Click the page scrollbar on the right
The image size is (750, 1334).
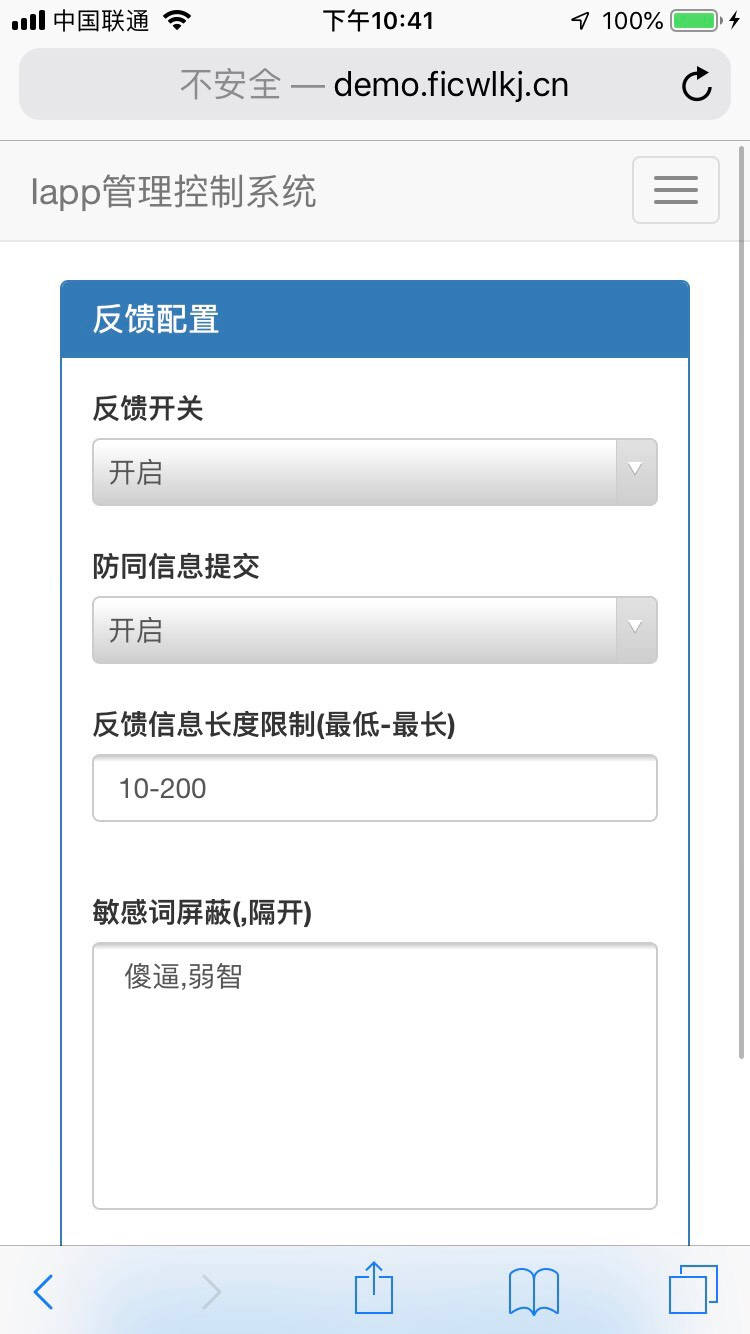point(741,600)
